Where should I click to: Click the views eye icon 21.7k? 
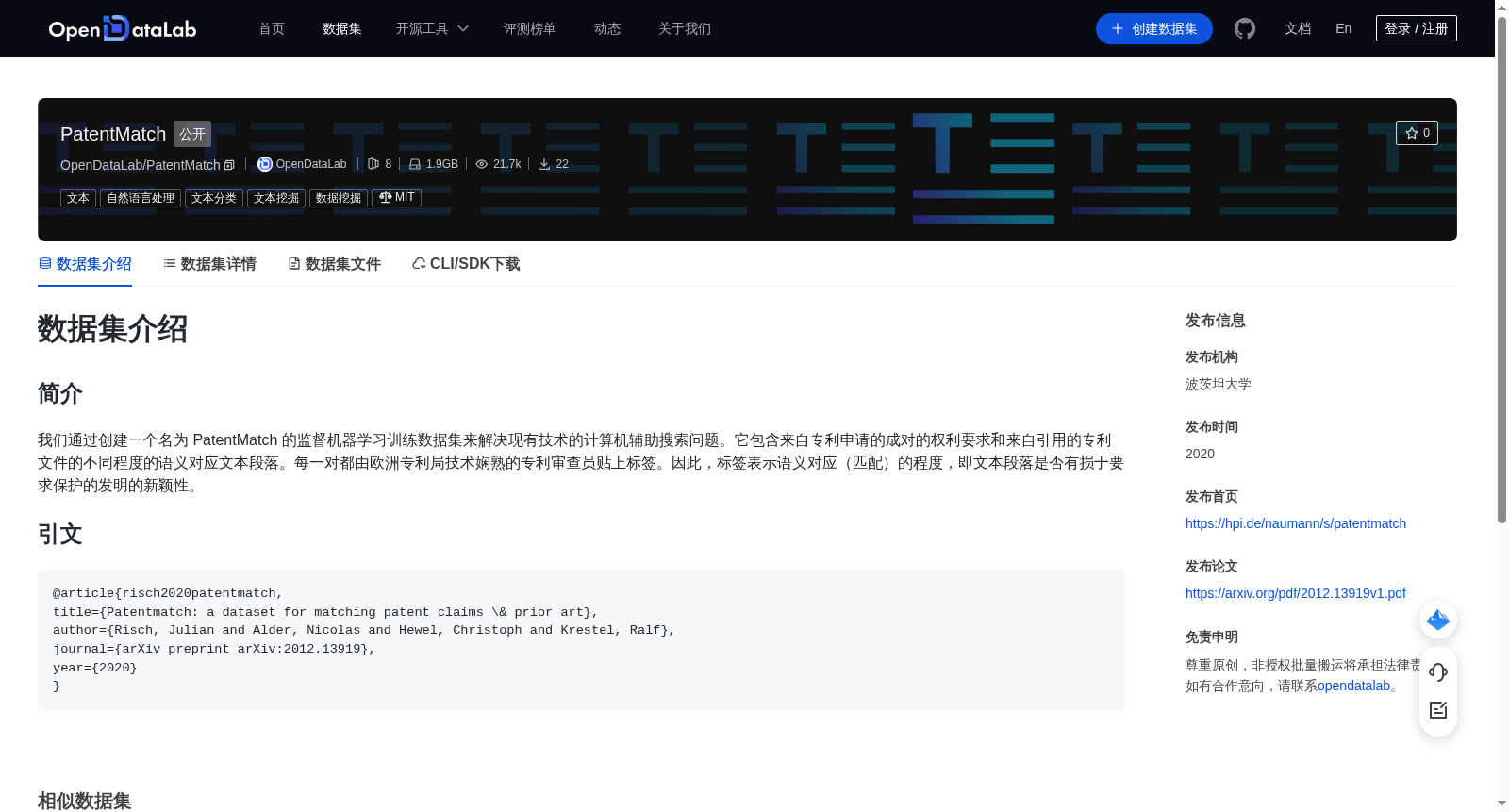click(x=482, y=164)
